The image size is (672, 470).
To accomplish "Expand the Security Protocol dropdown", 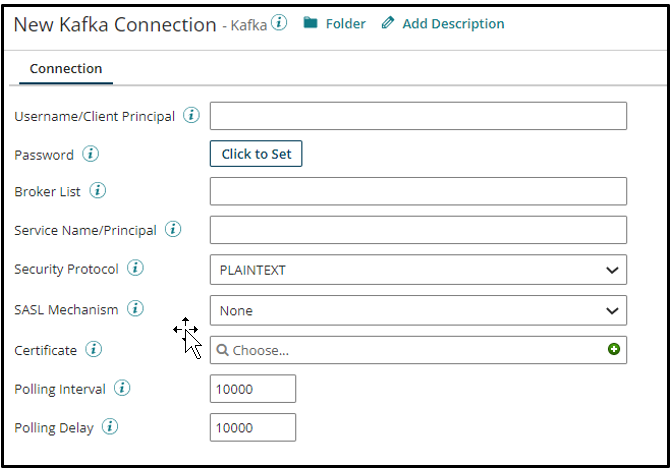I will click(x=418, y=270).
